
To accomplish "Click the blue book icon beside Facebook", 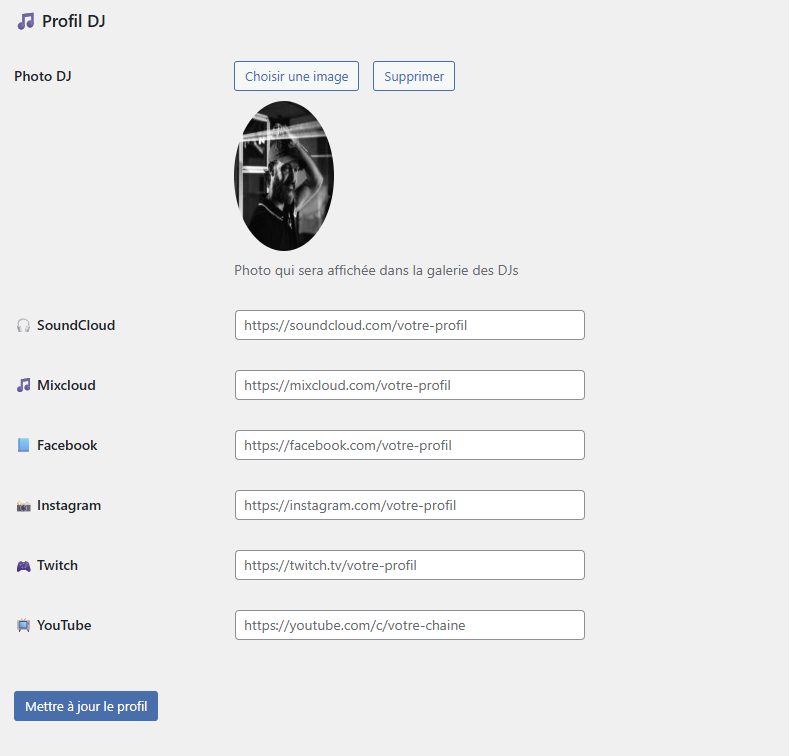I will 24,445.
